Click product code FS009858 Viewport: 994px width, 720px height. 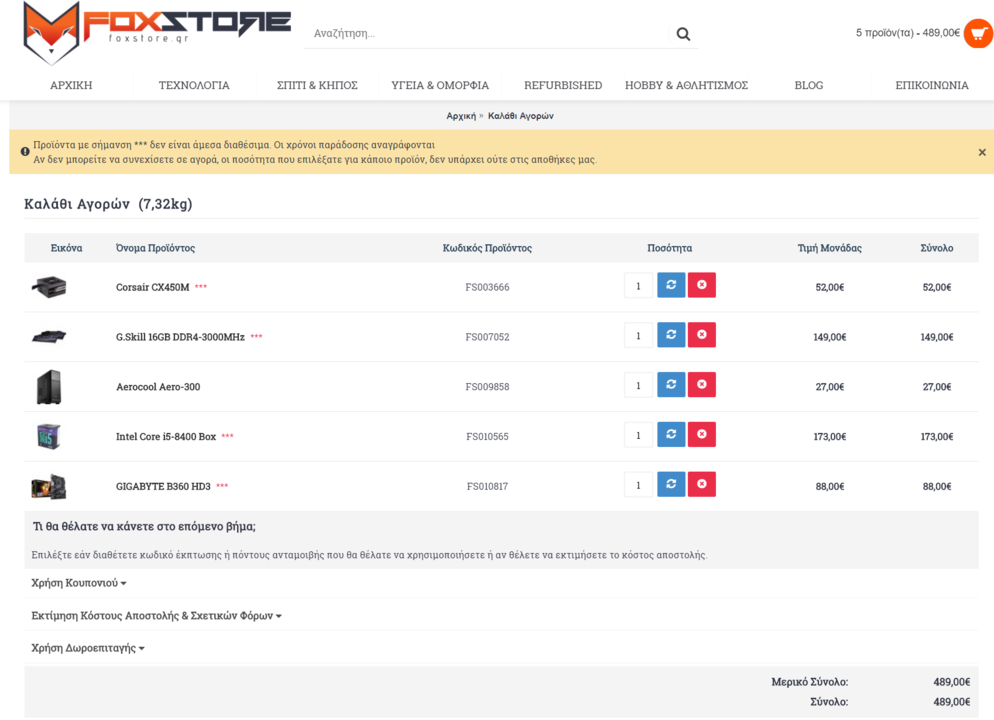(x=487, y=387)
